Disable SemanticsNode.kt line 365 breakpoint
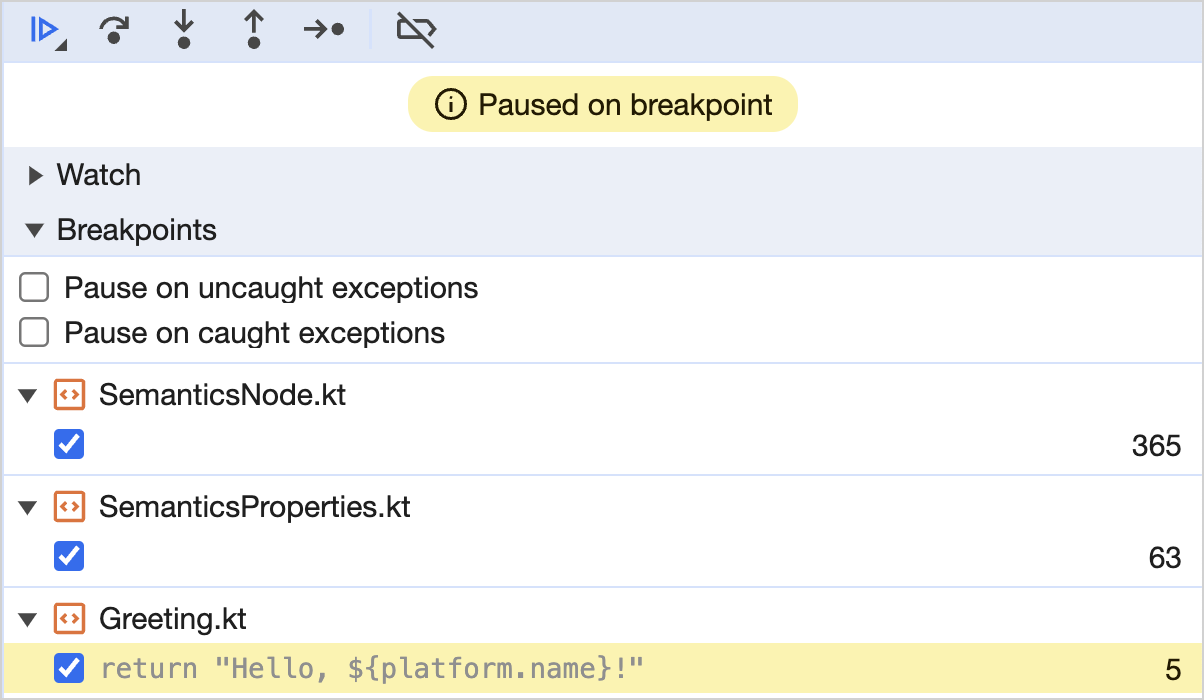Screen dimensions: 1204x700 coord(69,444)
